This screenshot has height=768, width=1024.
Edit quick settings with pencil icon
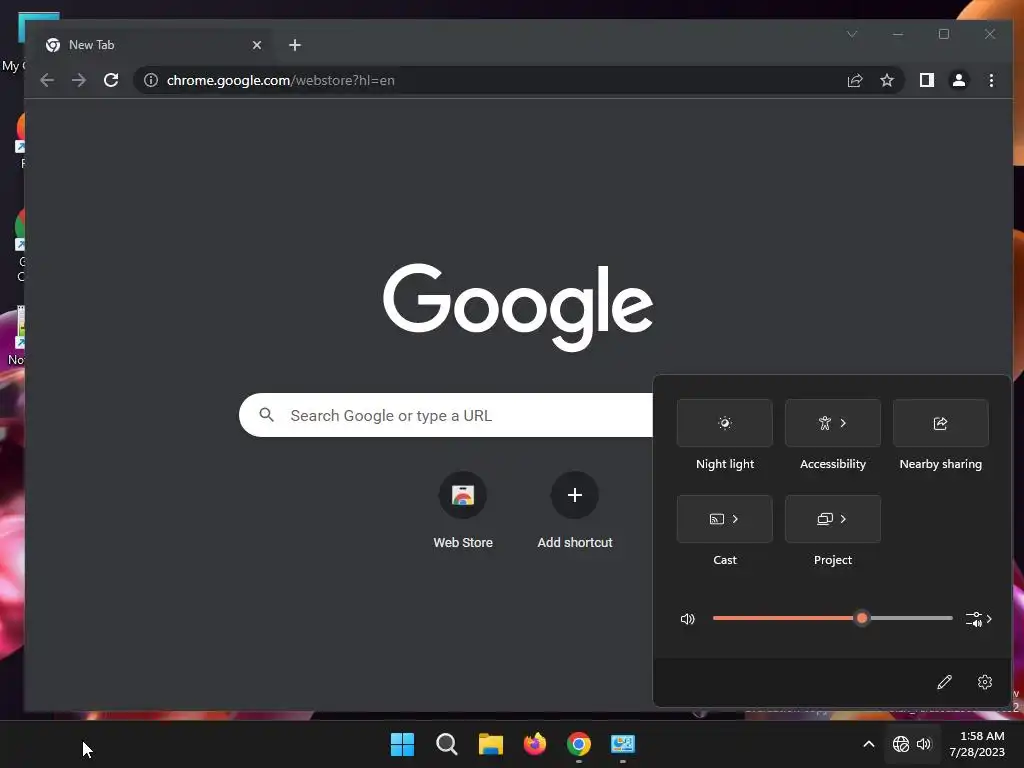(x=944, y=682)
